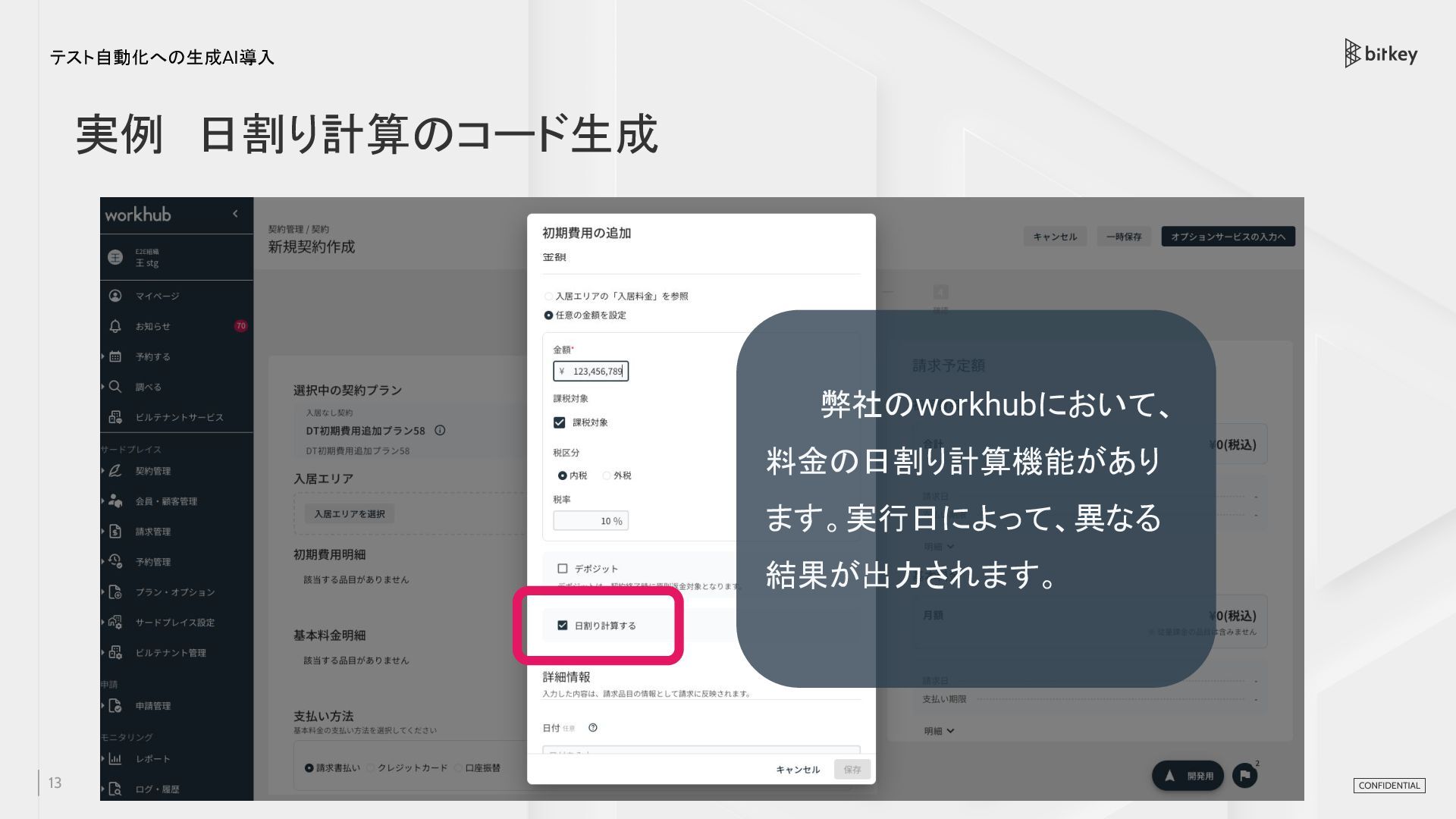Click the building icon beside ビルテナント管理

point(115,653)
